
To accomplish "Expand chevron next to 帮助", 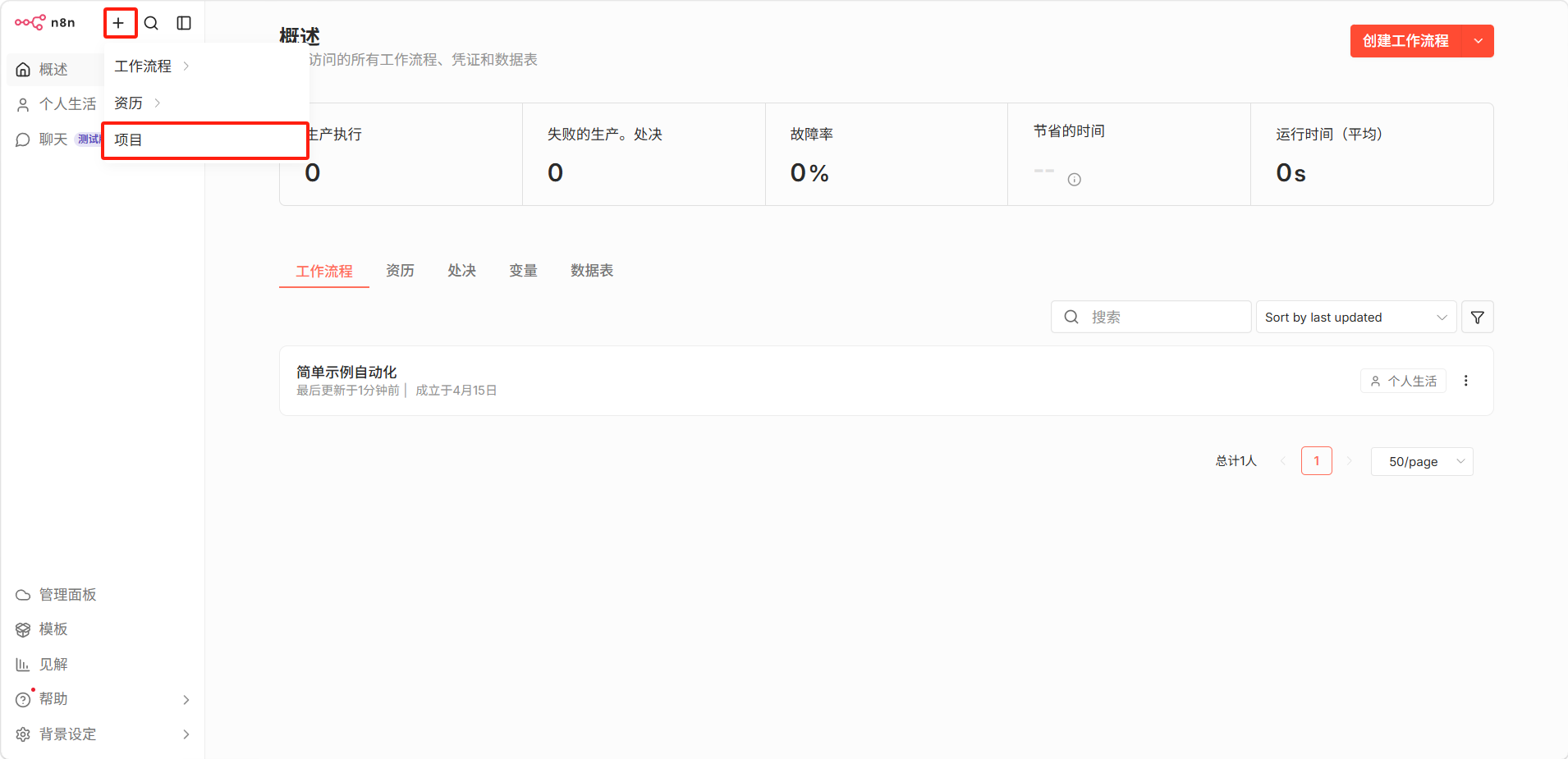I will click(186, 700).
